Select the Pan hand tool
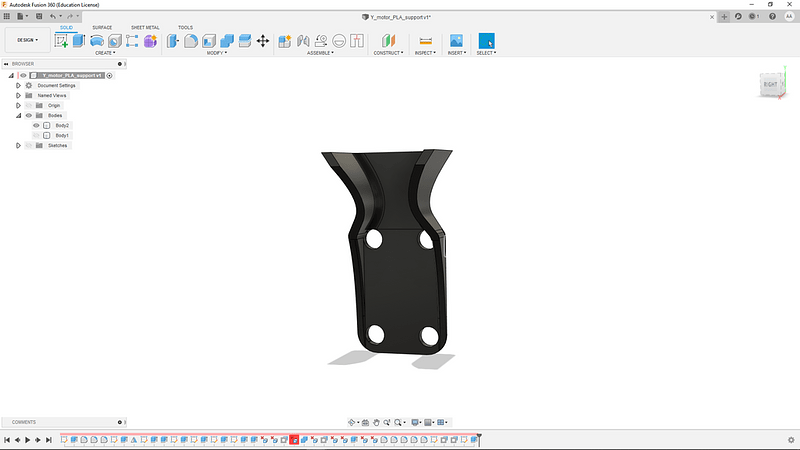Image resolution: width=800 pixels, height=450 pixels. click(376, 422)
